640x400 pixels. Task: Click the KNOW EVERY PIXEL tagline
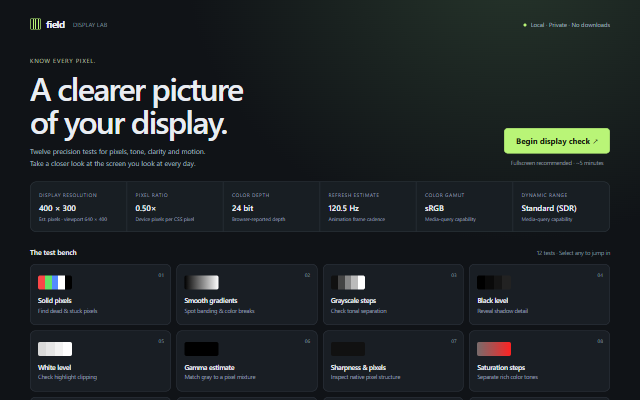62,61
